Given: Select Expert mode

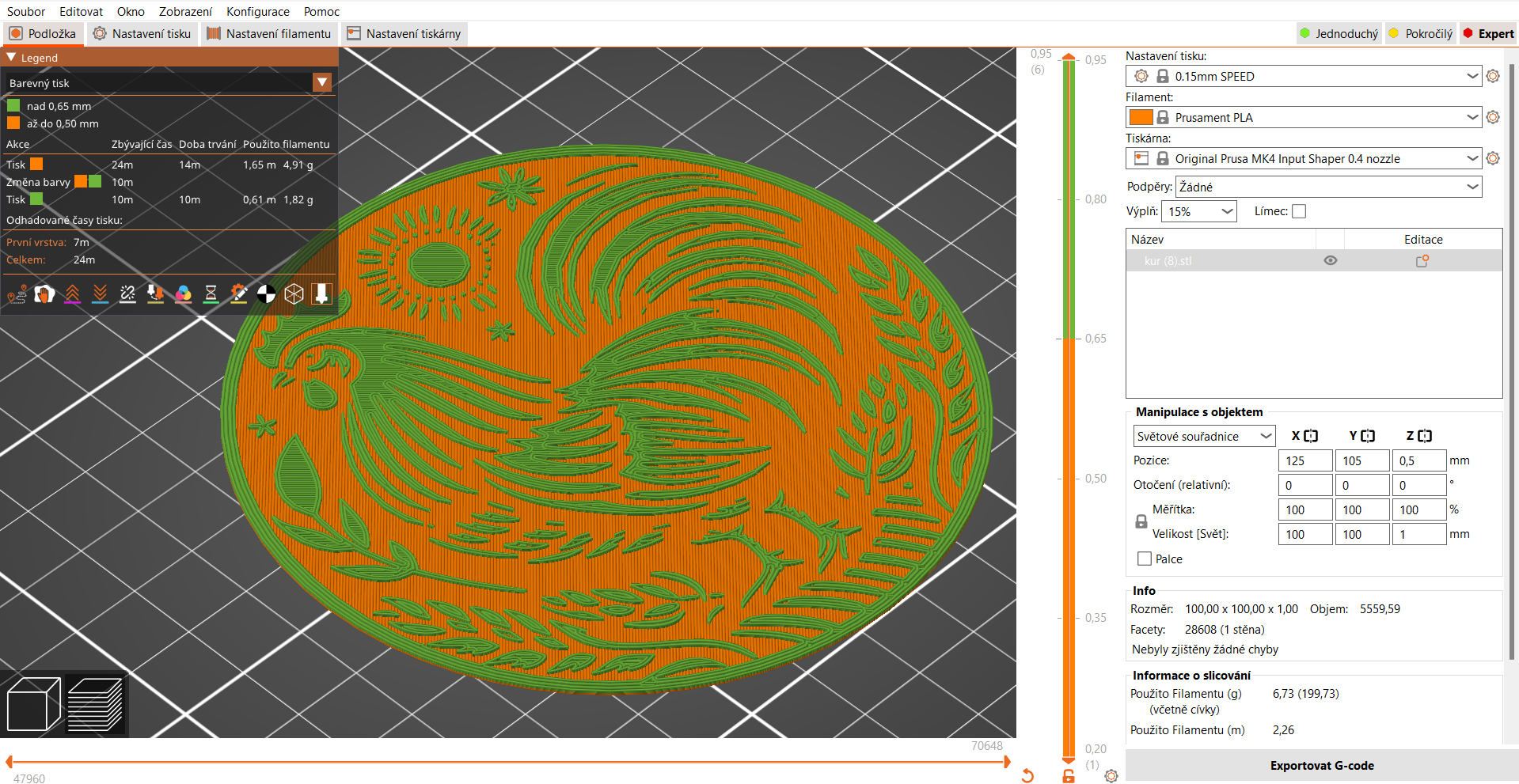Looking at the screenshot, I should point(1489,33).
